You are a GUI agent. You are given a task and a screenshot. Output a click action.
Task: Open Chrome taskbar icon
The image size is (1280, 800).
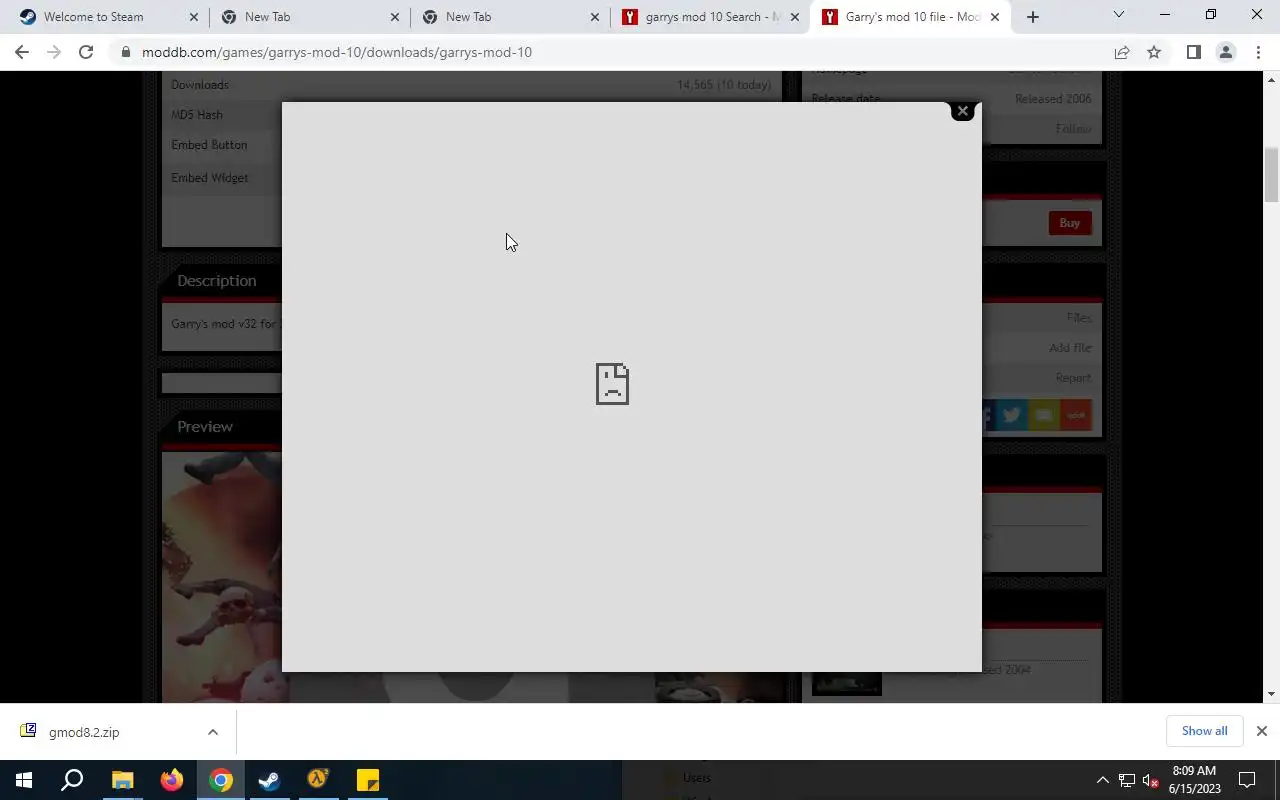(221, 780)
